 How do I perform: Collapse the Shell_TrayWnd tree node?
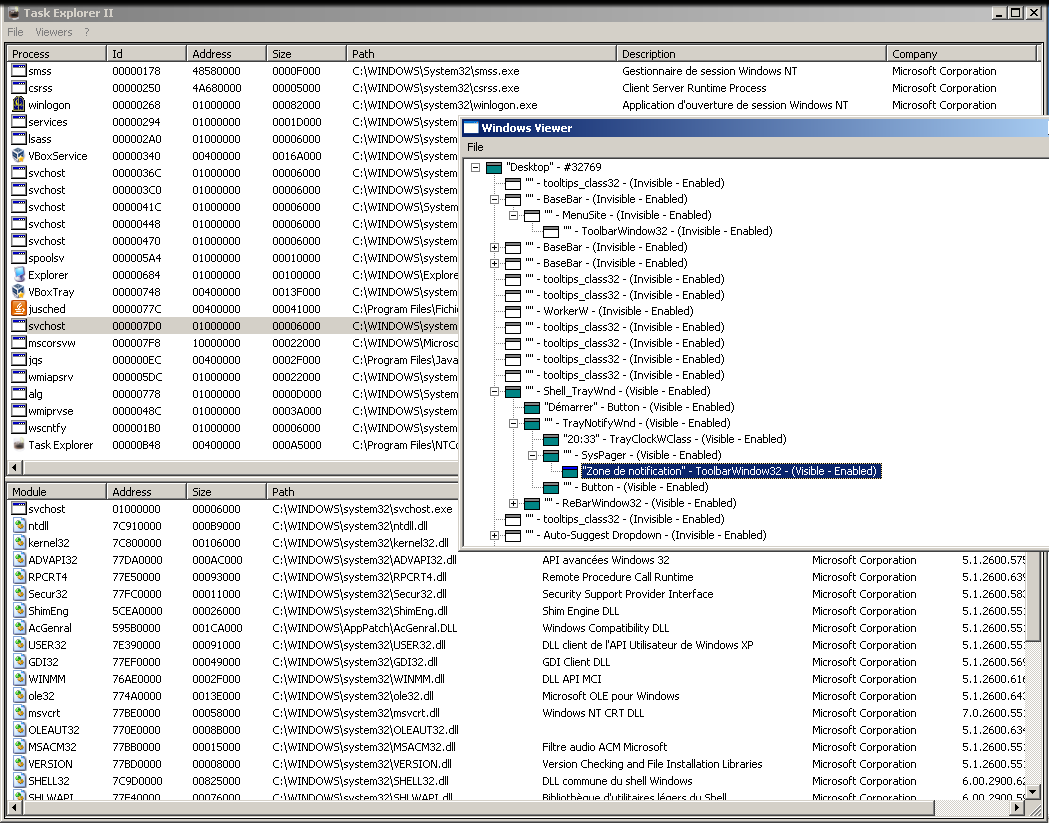tap(495, 391)
